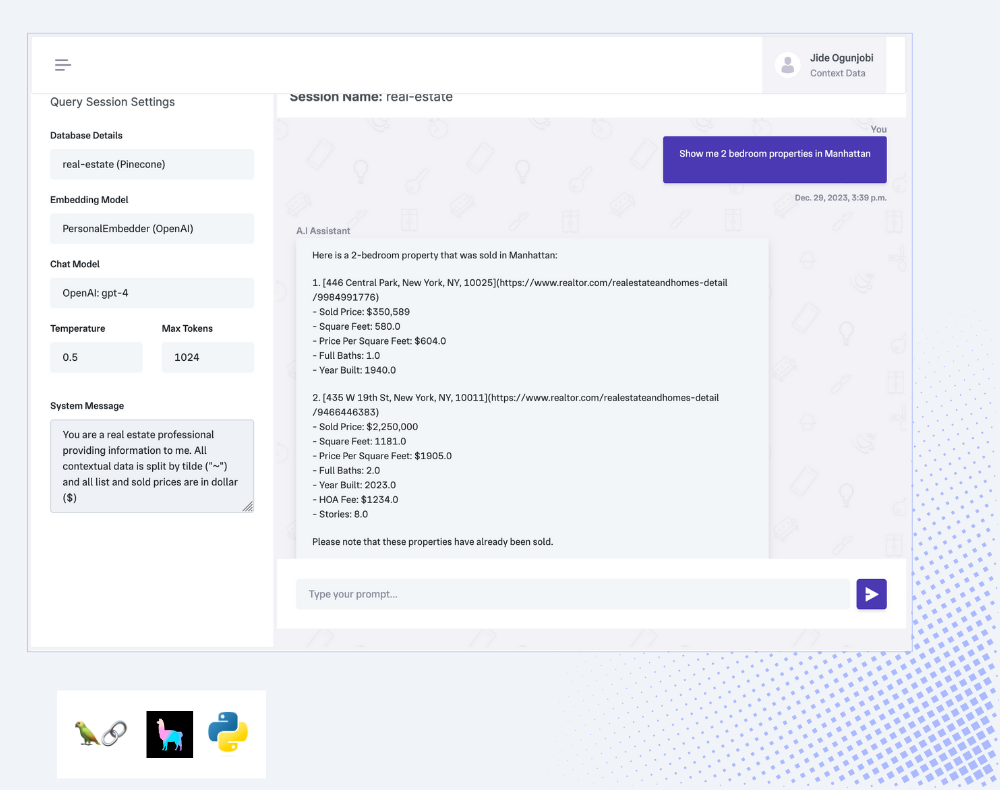
Task: Open the real-estate (Pinecone) database field
Action: click(x=152, y=165)
